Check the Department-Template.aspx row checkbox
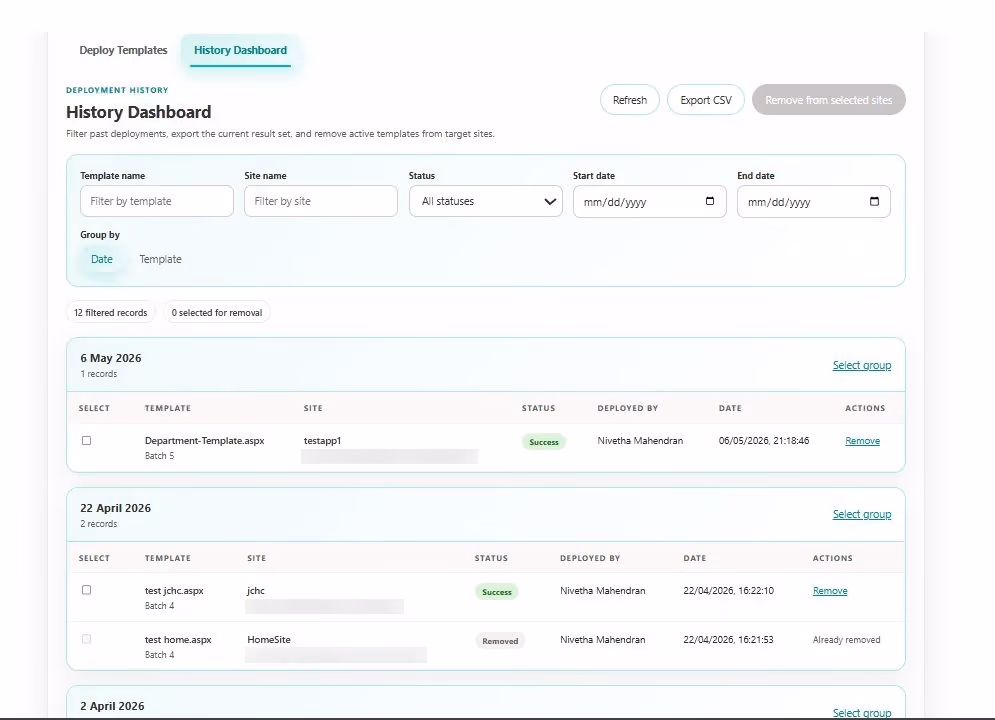This screenshot has height=720, width=995. point(86,440)
